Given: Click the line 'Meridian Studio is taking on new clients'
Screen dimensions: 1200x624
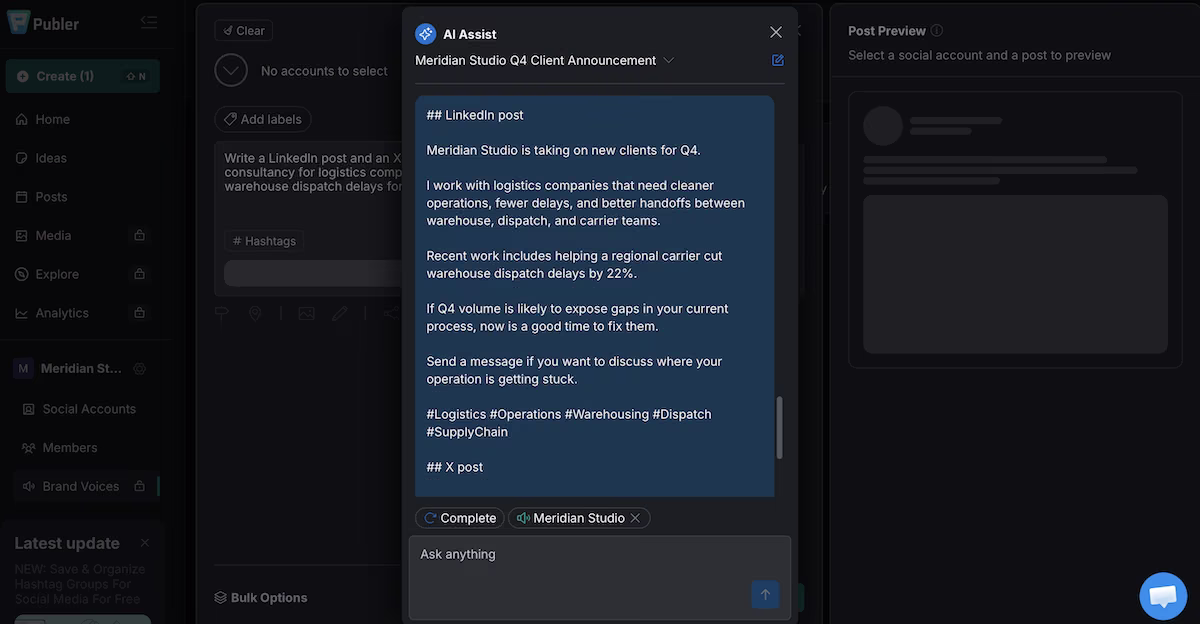Looking at the screenshot, I should click(564, 150).
